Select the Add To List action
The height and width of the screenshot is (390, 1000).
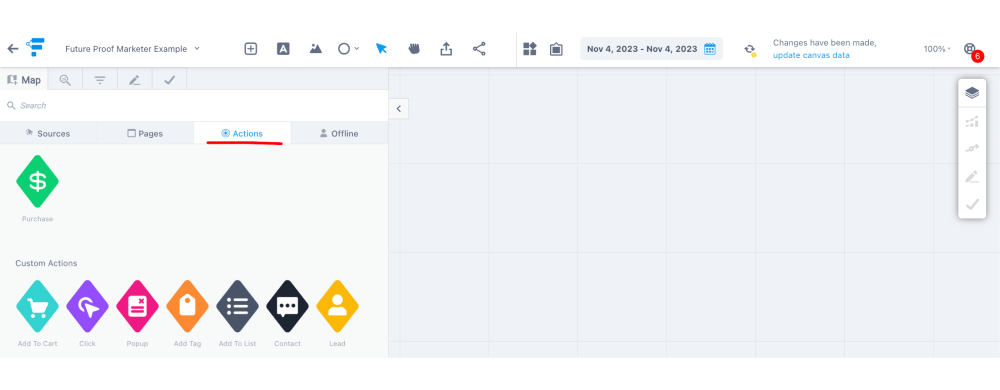pos(237,307)
